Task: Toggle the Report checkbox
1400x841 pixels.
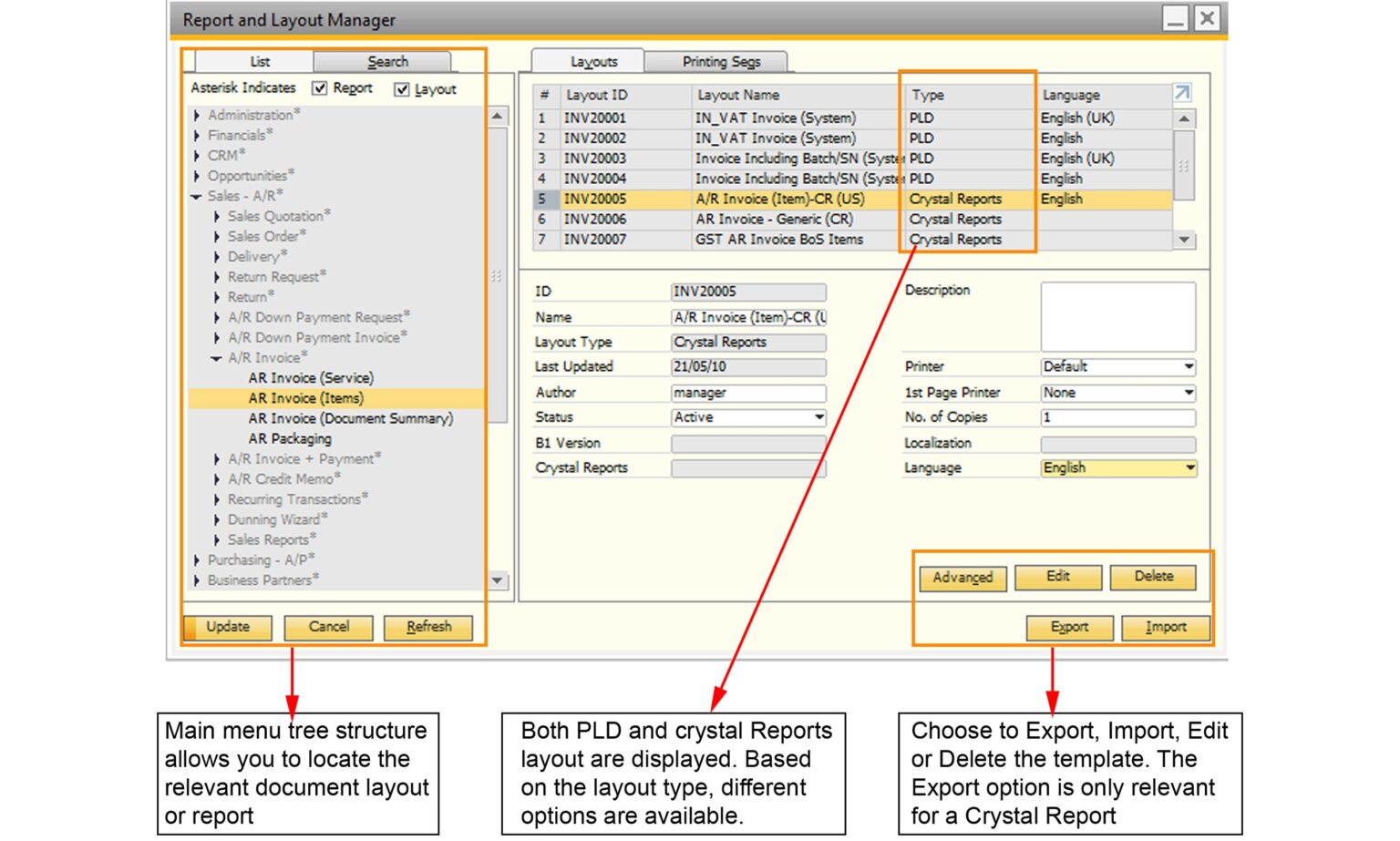Action: [319, 88]
